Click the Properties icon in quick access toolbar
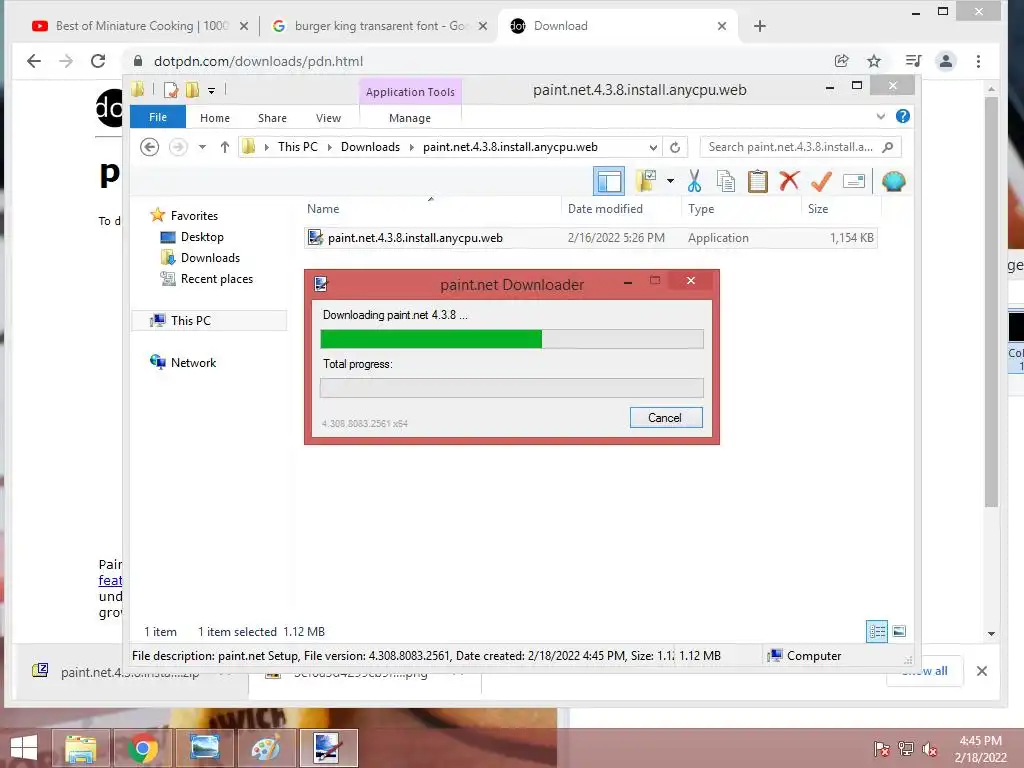 (171, 89)
